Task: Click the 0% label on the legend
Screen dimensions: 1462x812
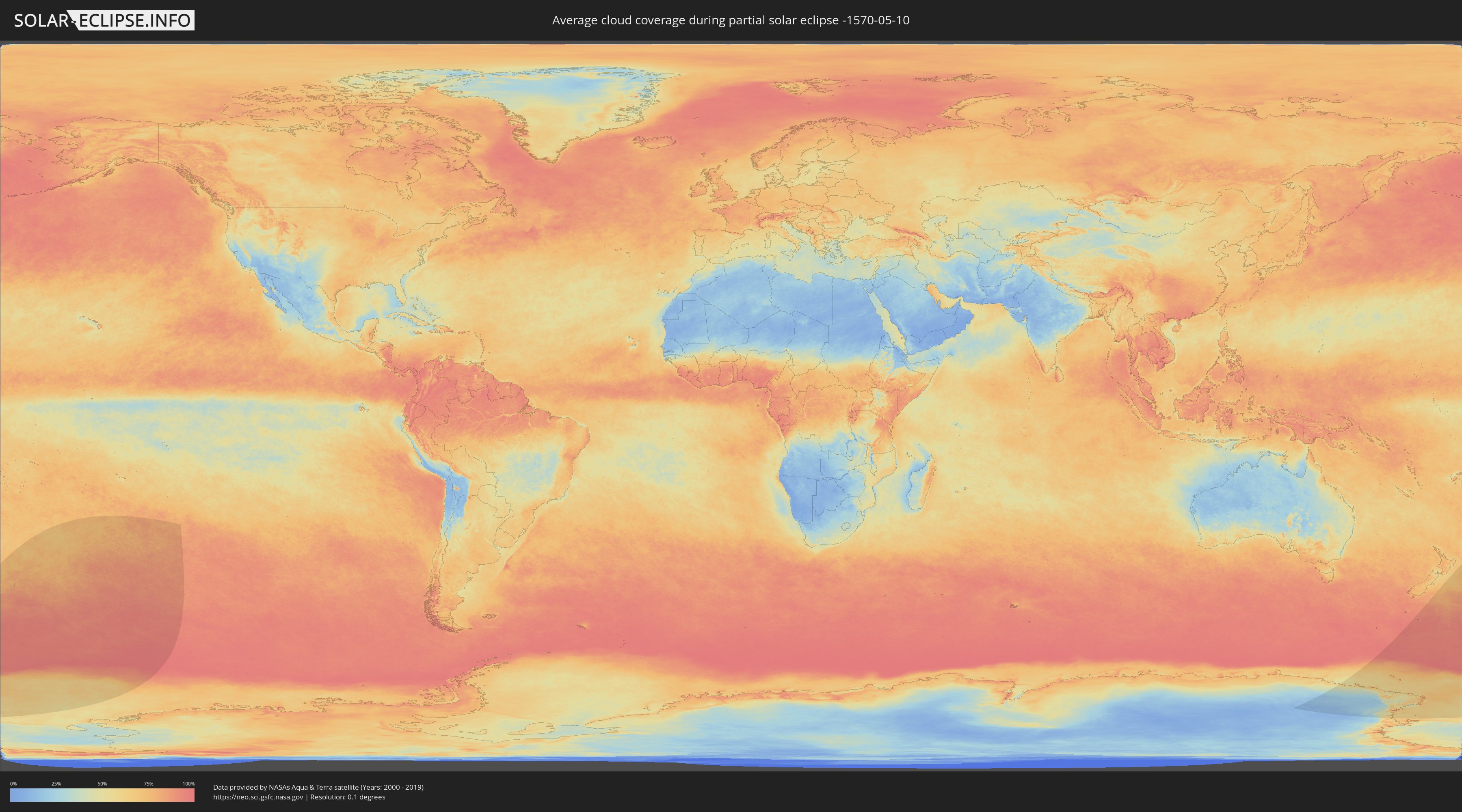Action: pyautogui.click(x=13, y=784)
